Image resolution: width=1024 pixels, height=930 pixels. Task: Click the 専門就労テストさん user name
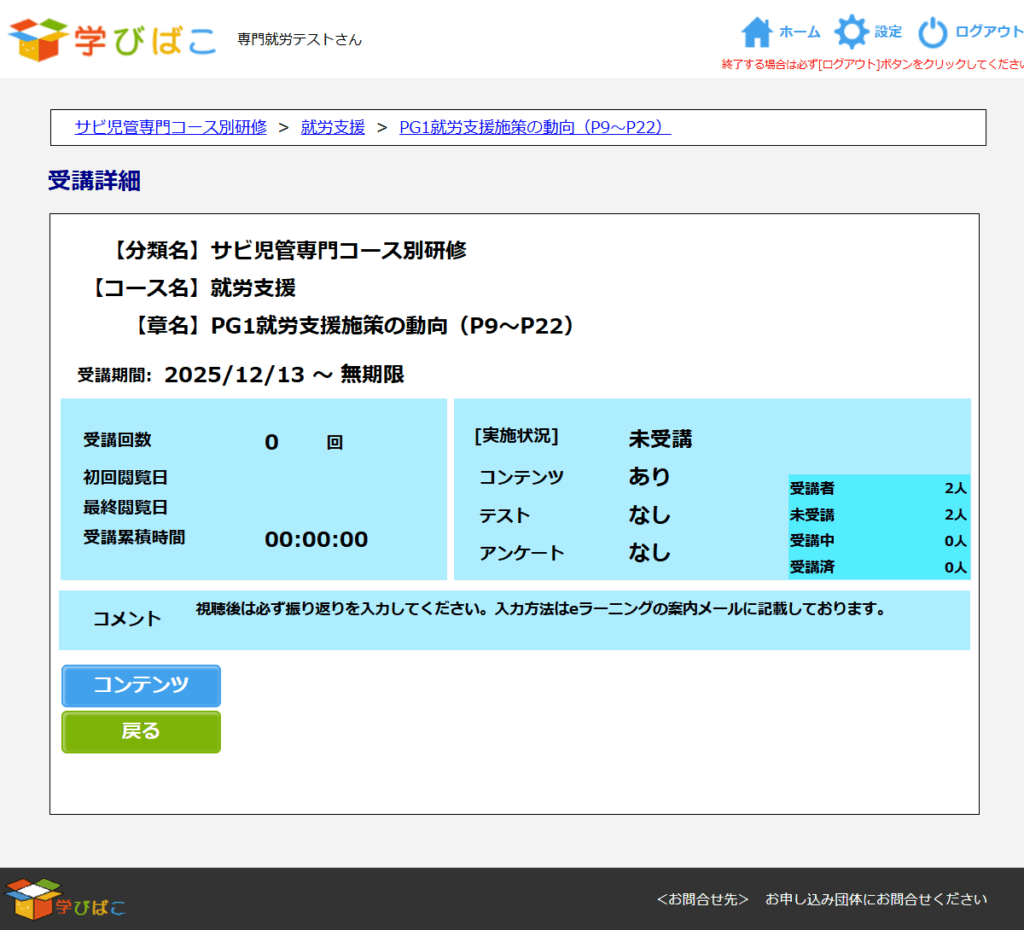(x=299, y=40)
